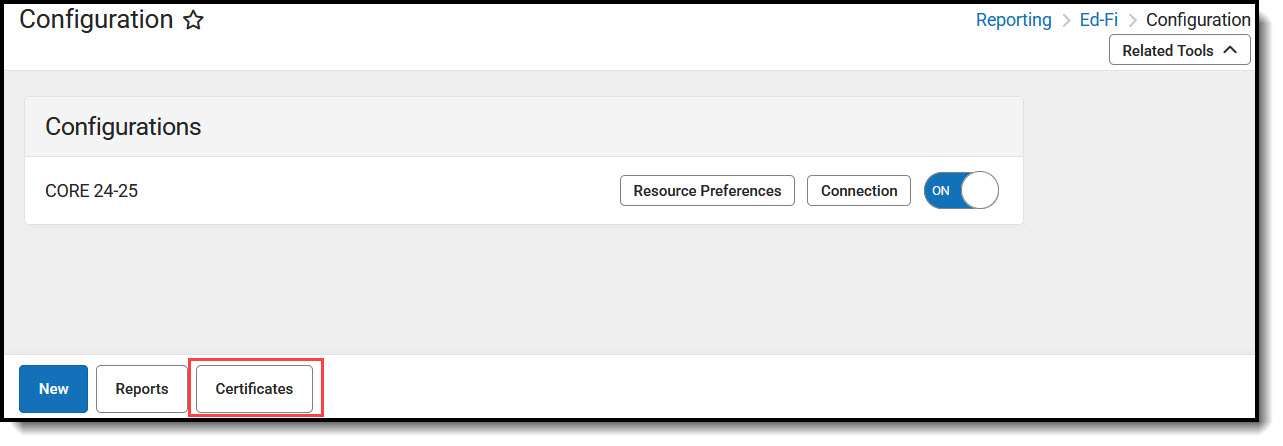The width and height of the screenshot is (1283, 446).
Task: Click the Configurations panel header
Action: point(123,127)
